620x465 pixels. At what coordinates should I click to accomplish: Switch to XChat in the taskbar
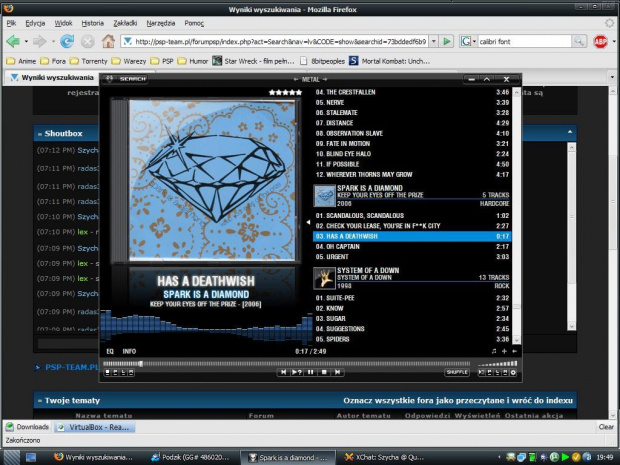click(385, 457)
